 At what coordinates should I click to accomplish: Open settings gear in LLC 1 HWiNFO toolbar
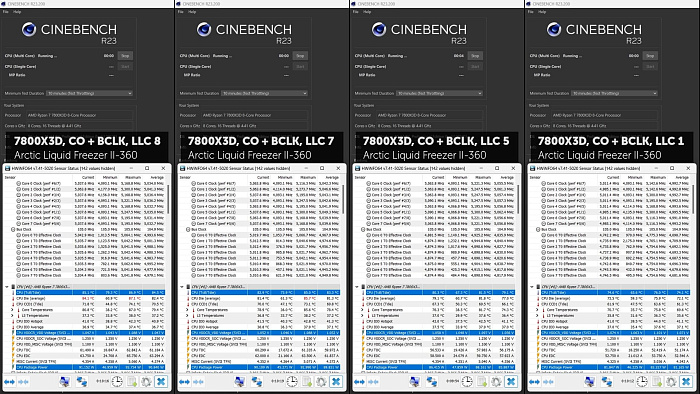coord(671,382)
